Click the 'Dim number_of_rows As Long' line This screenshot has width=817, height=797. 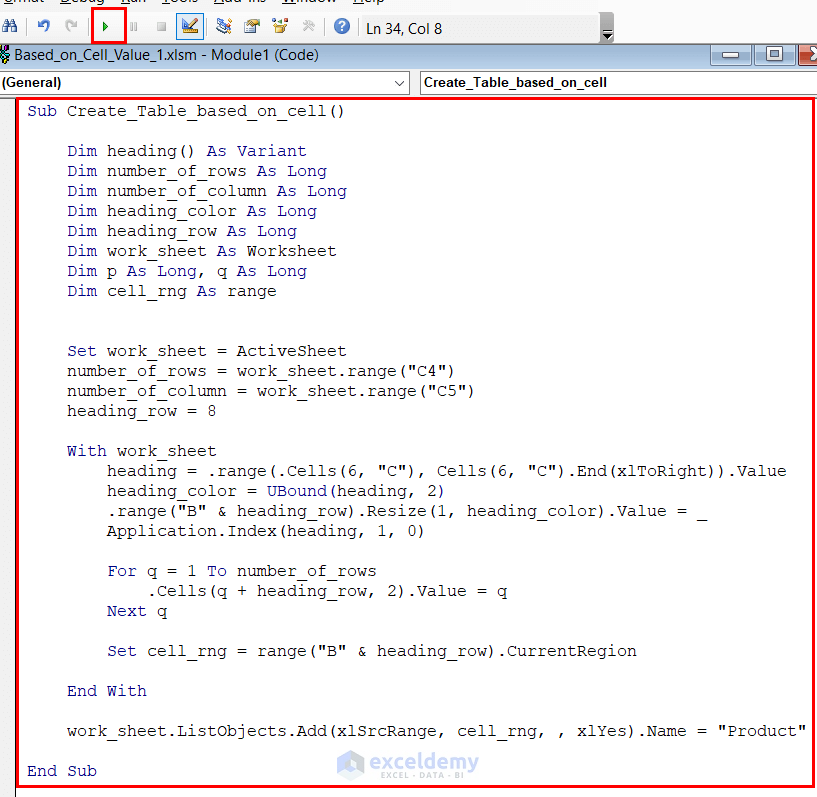(x=197, y=171)
